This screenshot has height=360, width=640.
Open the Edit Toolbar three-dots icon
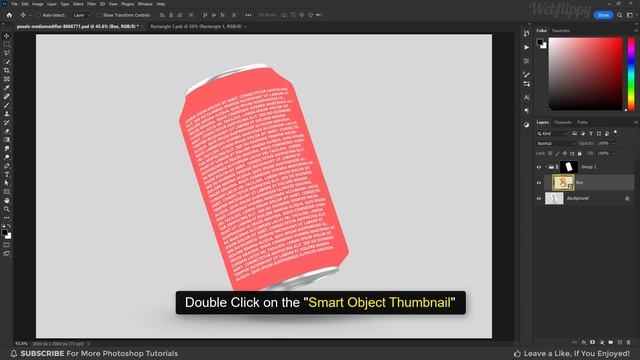pyautogui.click(x=7, y=218)
